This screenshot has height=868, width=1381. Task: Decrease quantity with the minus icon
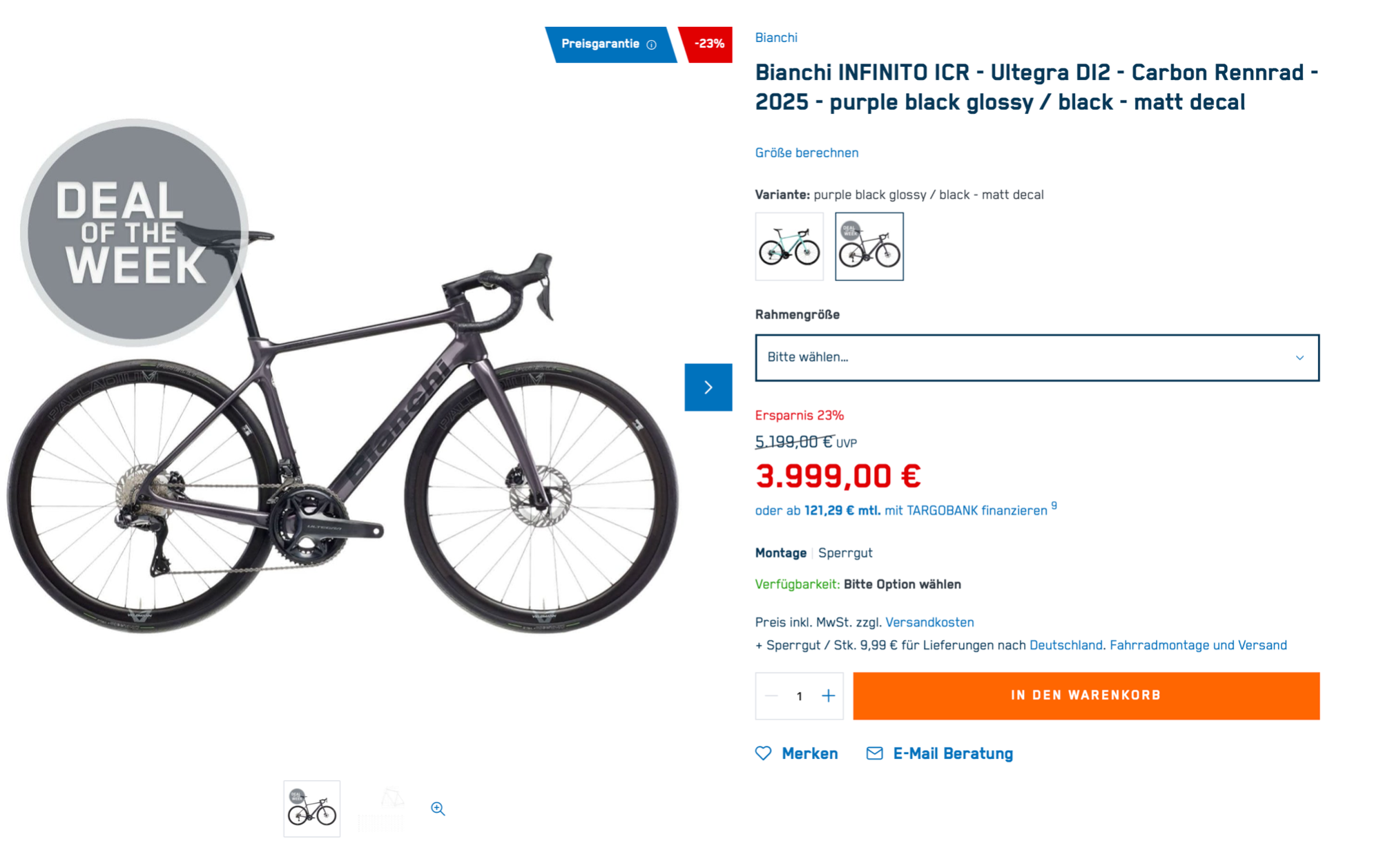coord(772,696)
